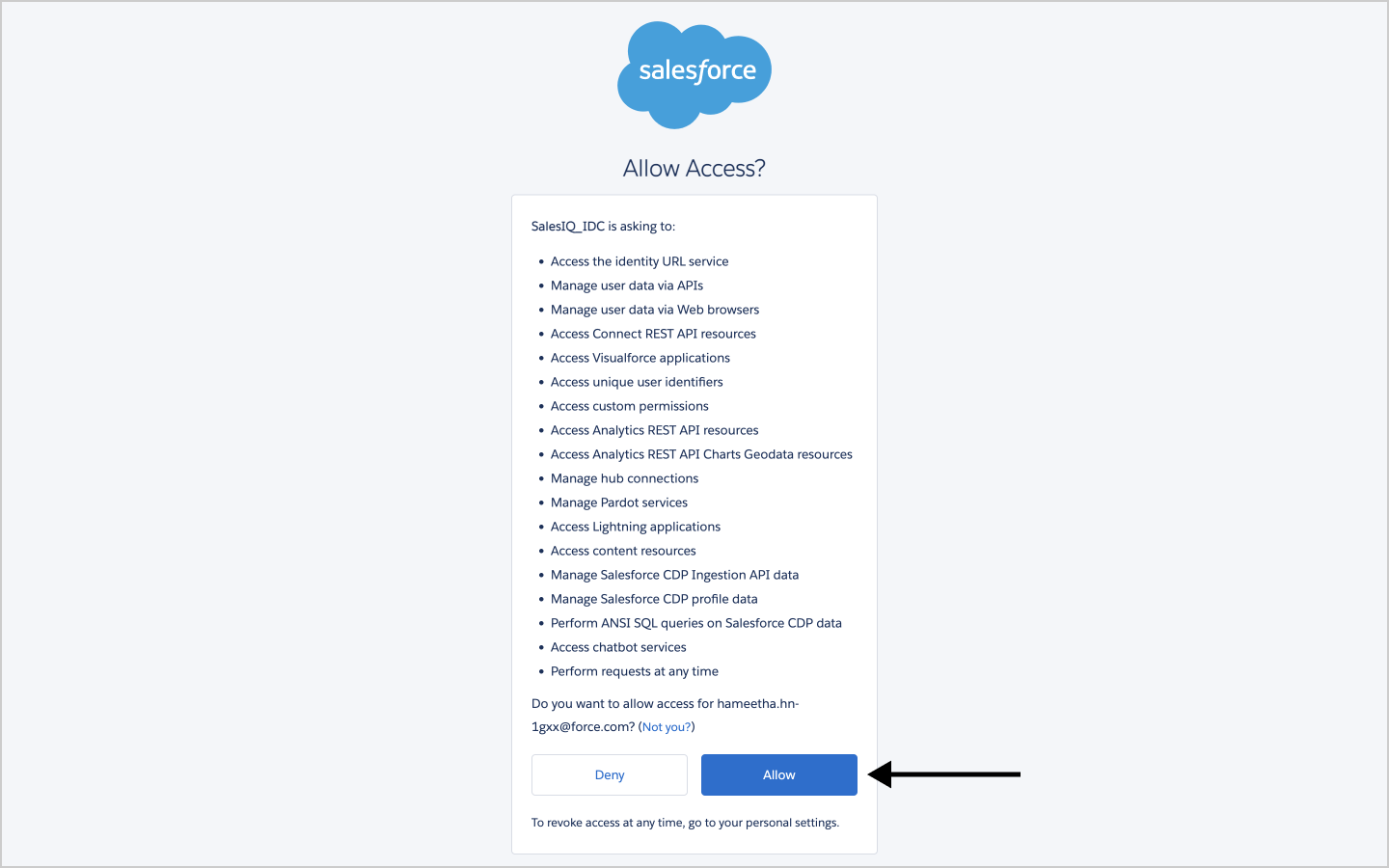The image size is (1389, 868).
Task: Click the Allow button
Action: click(779, 774)
